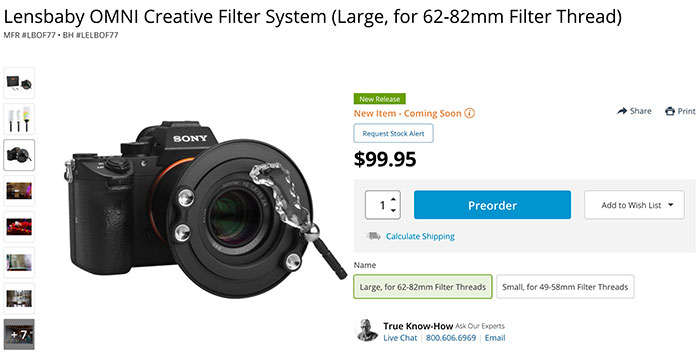Increase quantity with the up arrow
This screenshot has height=361, width=700.
393,199
